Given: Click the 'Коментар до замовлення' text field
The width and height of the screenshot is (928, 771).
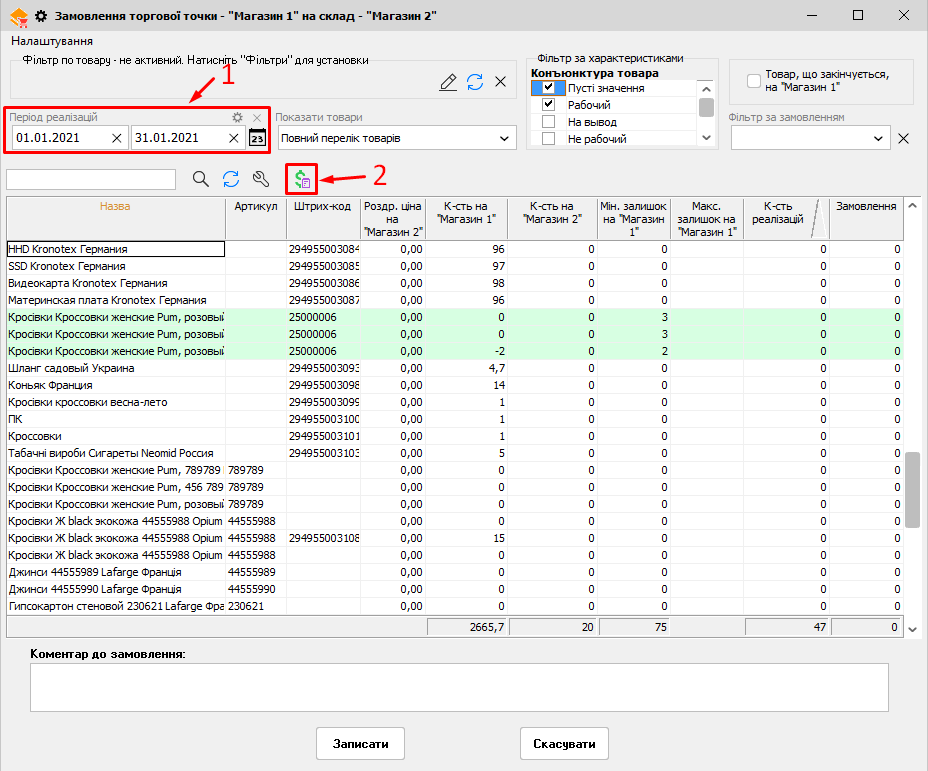Looking at the screenshot, I should coord(459,687).
